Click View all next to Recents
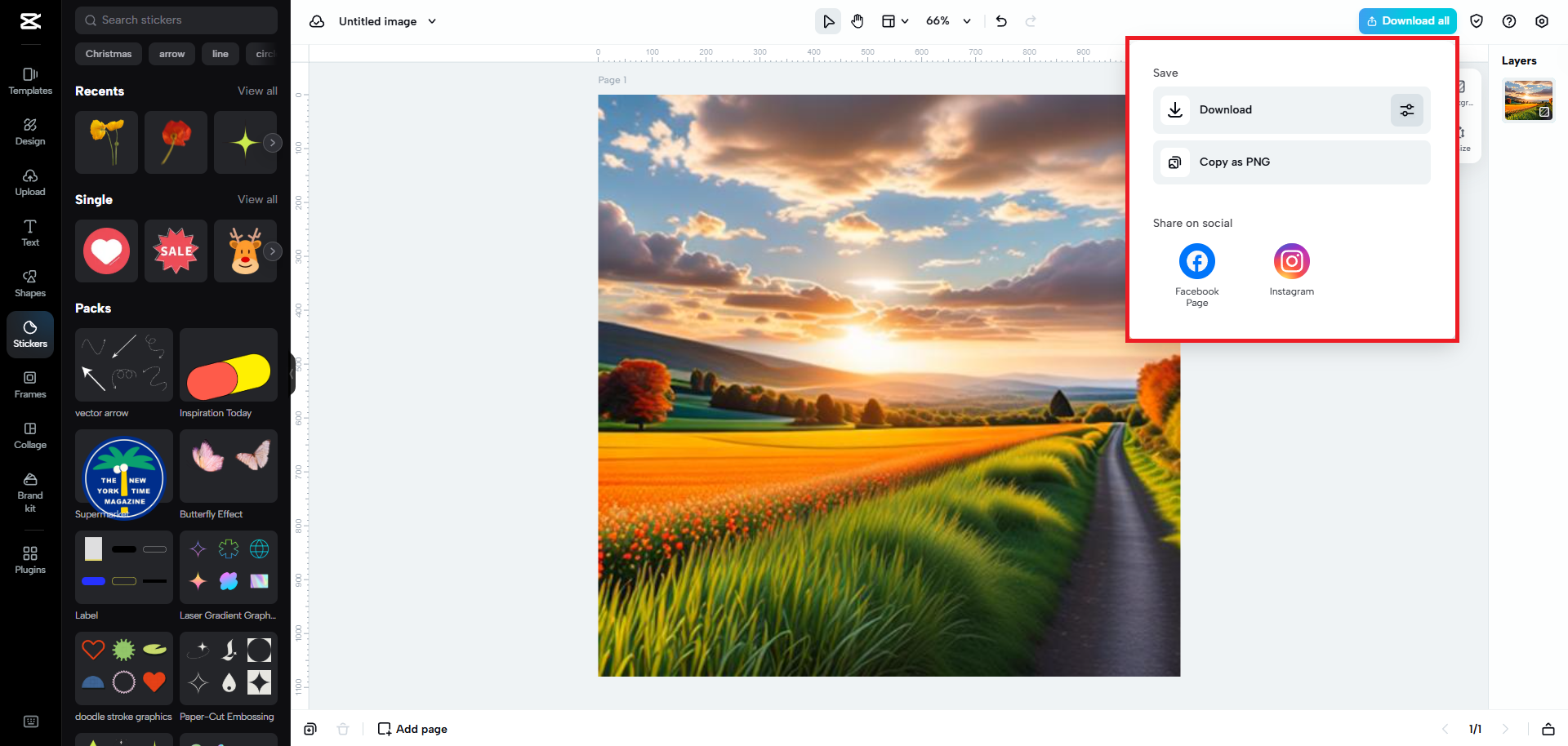Image resolution: width=1568 pixels, height=746 pixels. 256,91
